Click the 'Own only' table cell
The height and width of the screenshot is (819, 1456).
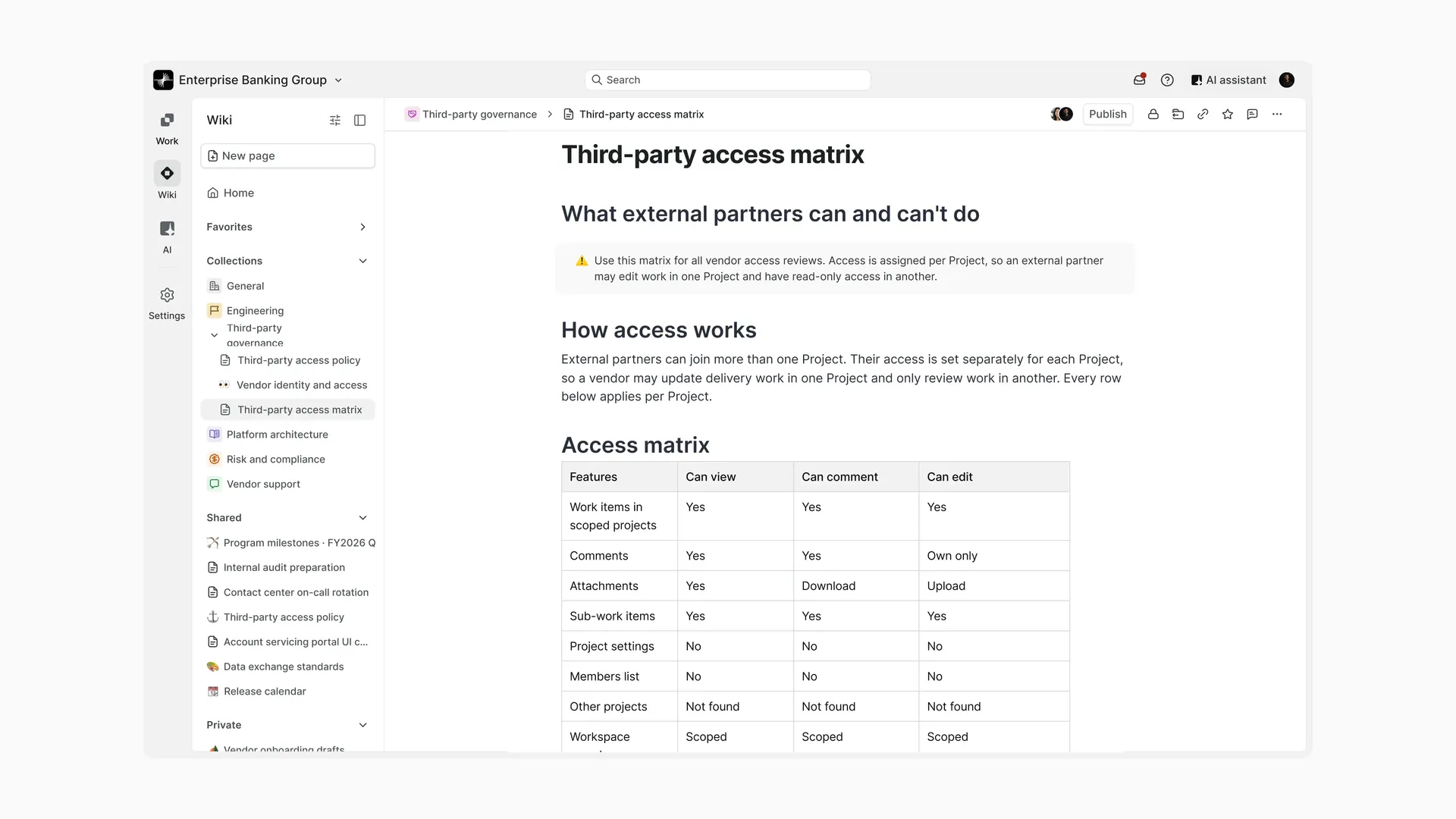point(994,556)
